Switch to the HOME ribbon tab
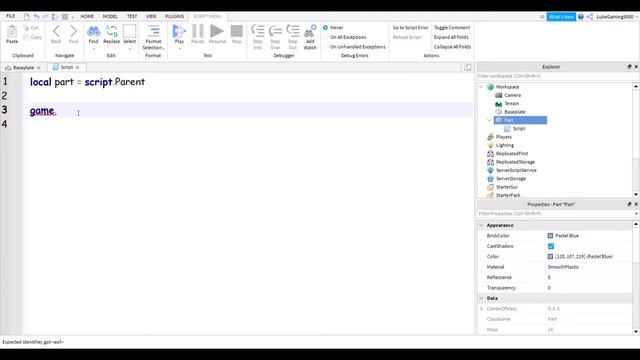Viewport: 640px width, 360px height. pyautogui.click(x=87, y=16)
